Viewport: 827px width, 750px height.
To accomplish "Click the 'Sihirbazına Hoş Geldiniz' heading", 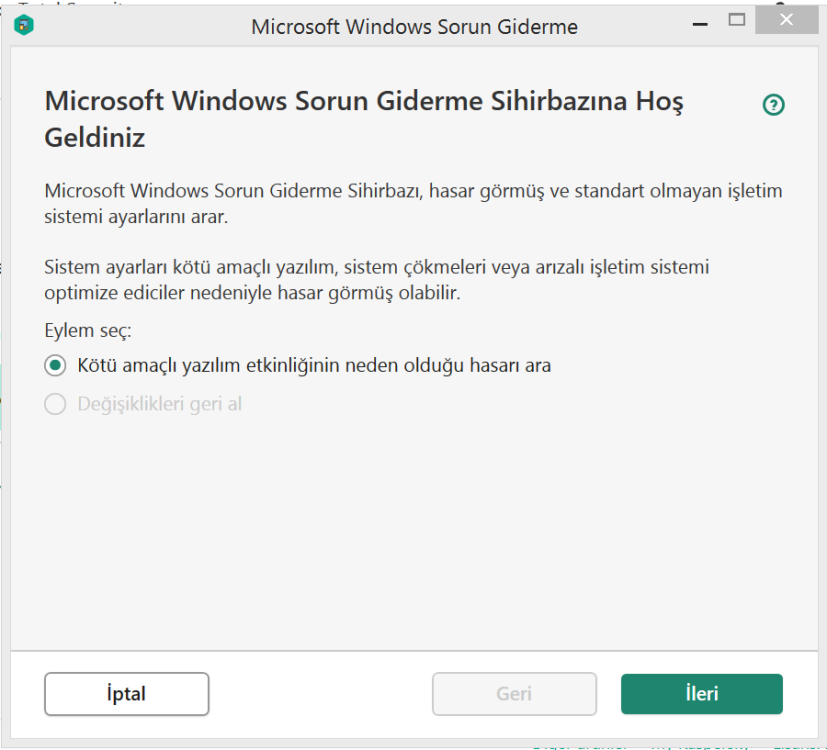I will point(364,119).
